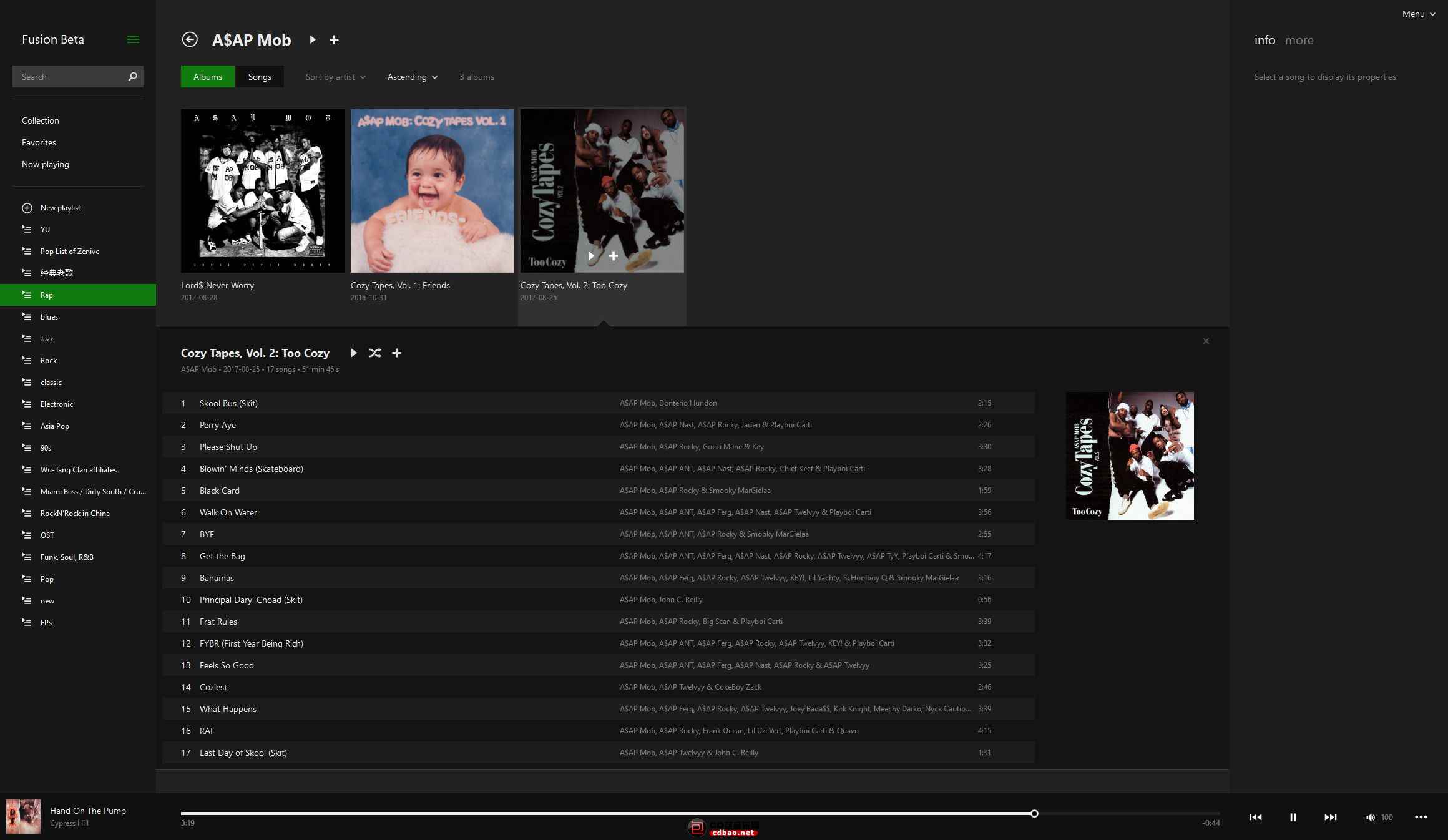Add Cozy Tapes Vol. 2 album to playlist
Viewport: 1448px width, 840px height.
pos(396,353)
